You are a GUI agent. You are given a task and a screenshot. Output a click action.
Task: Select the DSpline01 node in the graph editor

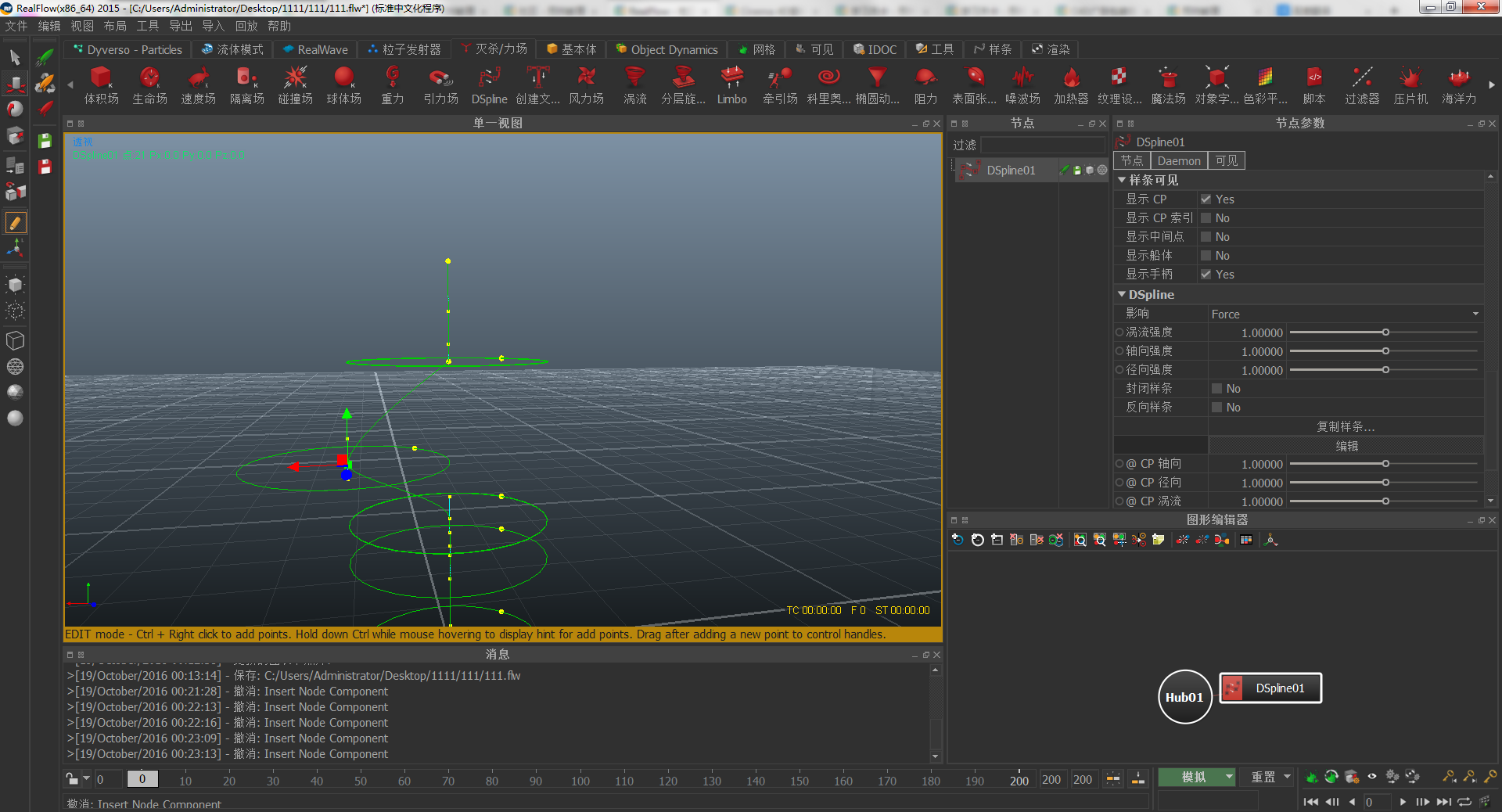(x=1270, y=688)
